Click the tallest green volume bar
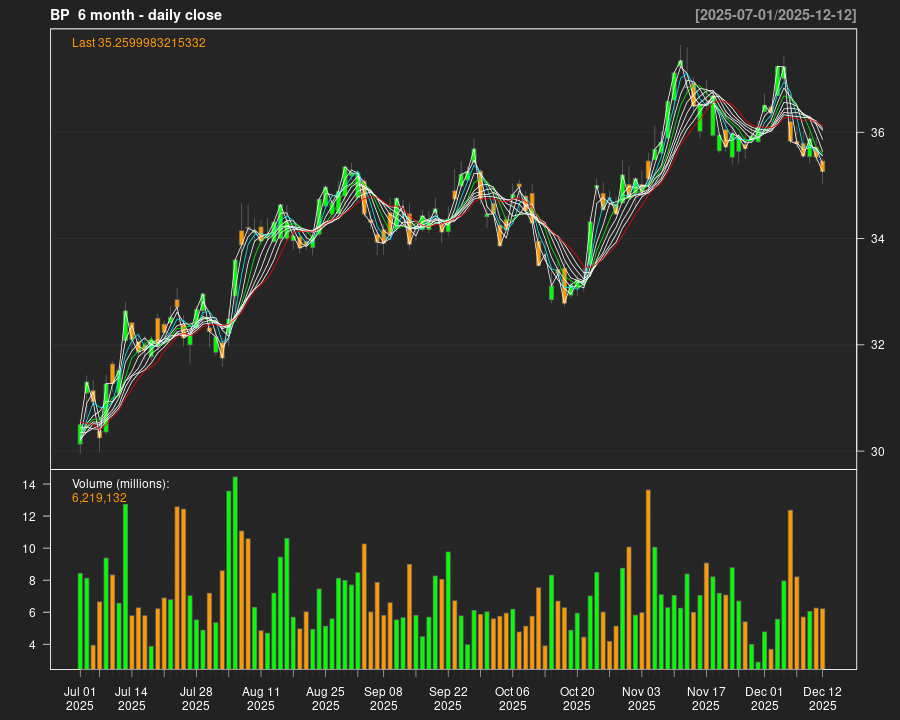 point(235,572)
